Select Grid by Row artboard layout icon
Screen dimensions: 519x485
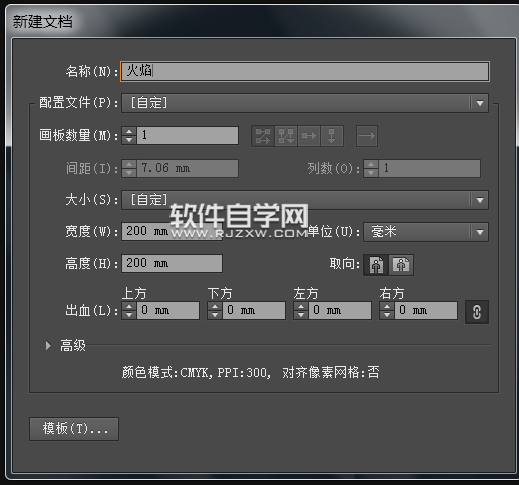coord(263,136)
